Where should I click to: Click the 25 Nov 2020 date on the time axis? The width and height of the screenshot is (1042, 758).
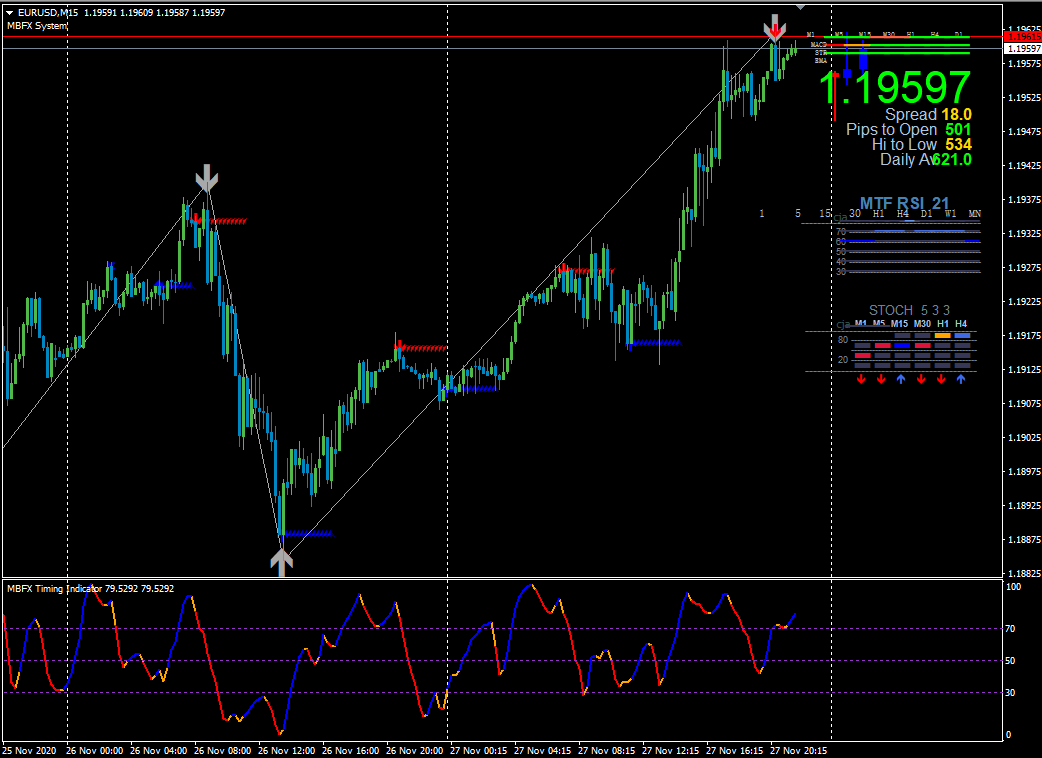(x=29, y=751)
